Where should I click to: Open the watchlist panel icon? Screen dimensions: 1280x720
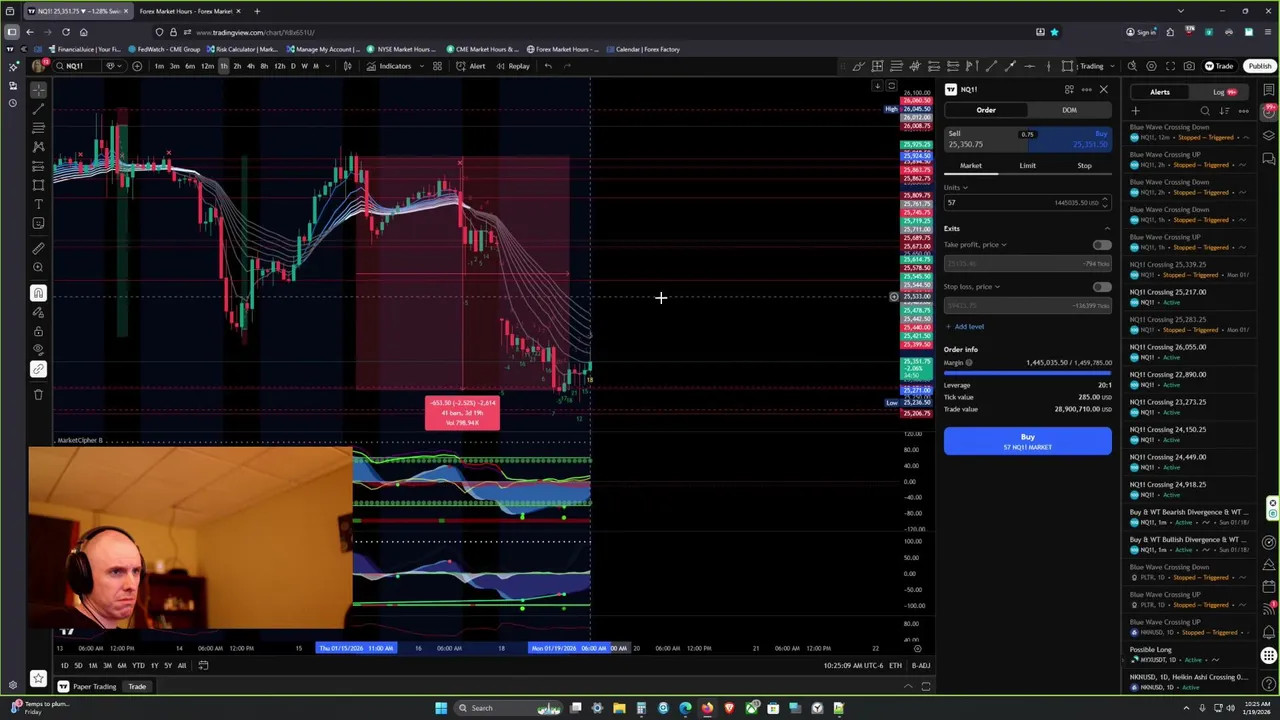click(x=1269, y=90)
